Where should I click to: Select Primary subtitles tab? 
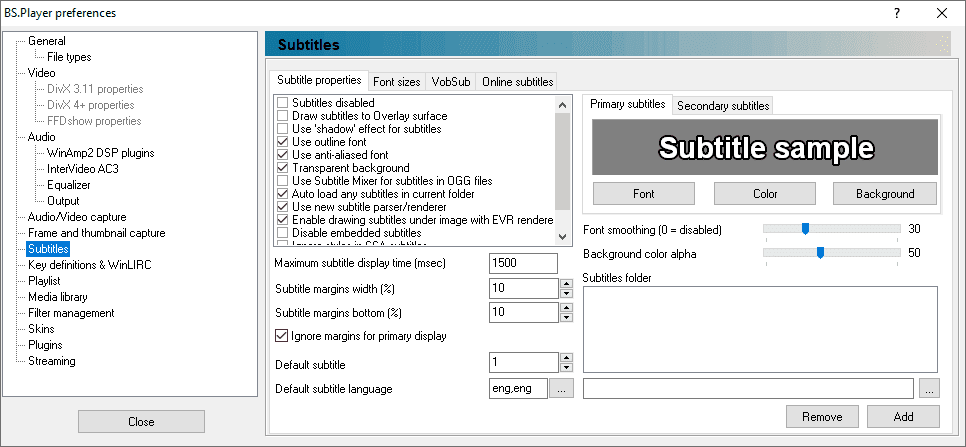628,104
